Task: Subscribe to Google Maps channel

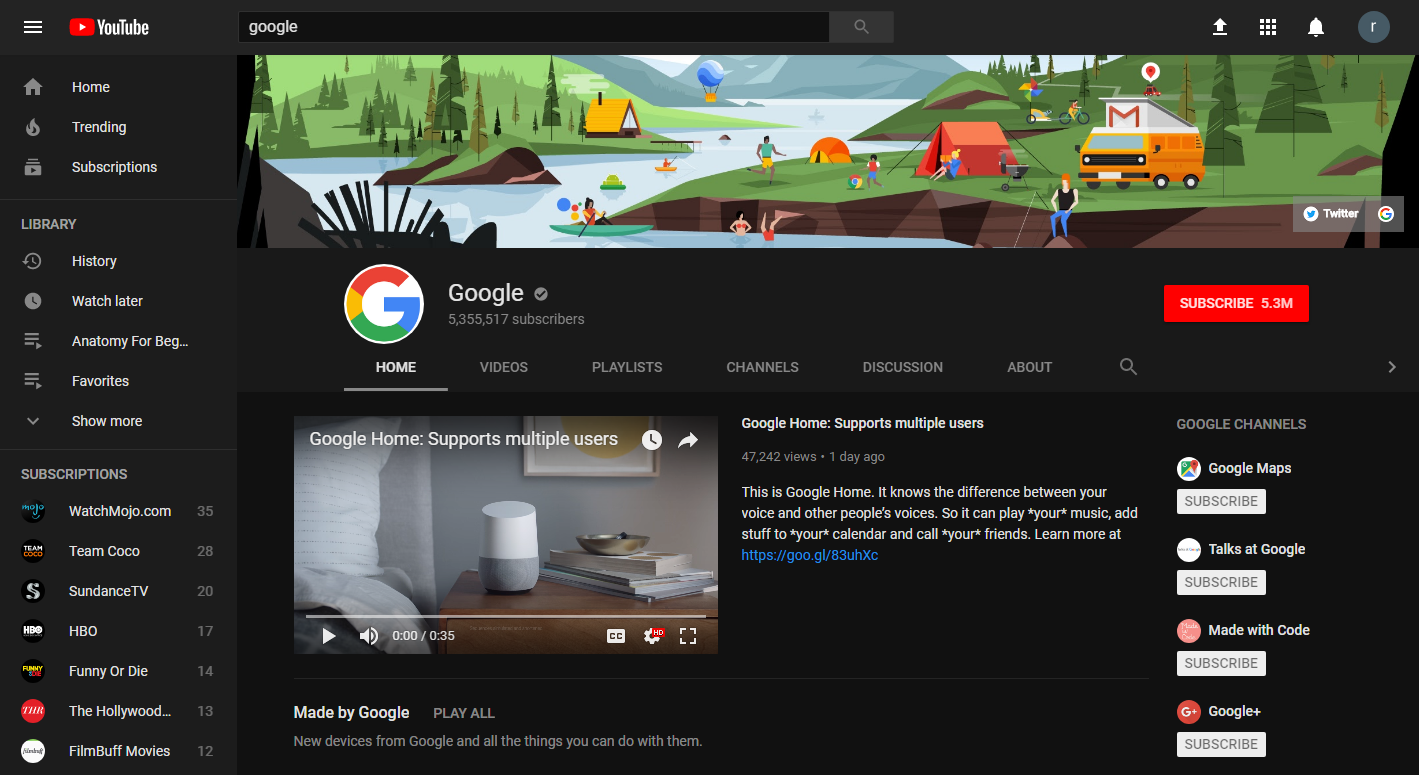Action: [1221, 501]
